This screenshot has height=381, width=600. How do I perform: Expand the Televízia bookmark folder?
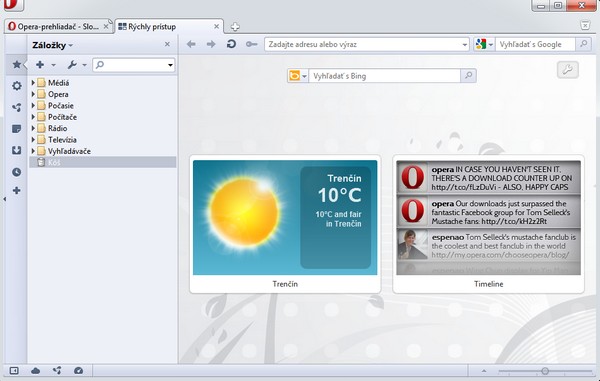point(33,140)
